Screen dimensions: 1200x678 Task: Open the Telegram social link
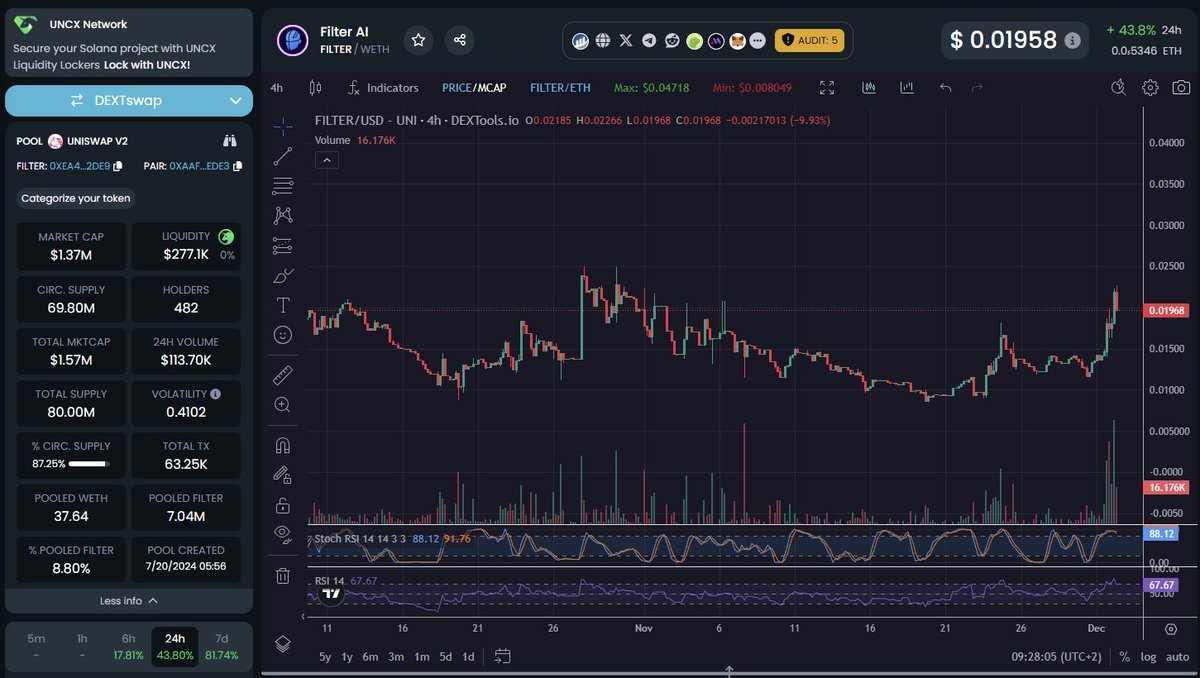click(x=649, y=41)
